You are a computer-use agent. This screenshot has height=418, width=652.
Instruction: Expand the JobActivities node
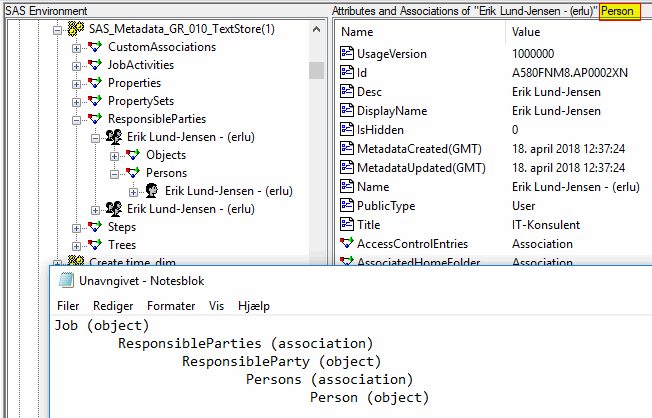(77, 65)
